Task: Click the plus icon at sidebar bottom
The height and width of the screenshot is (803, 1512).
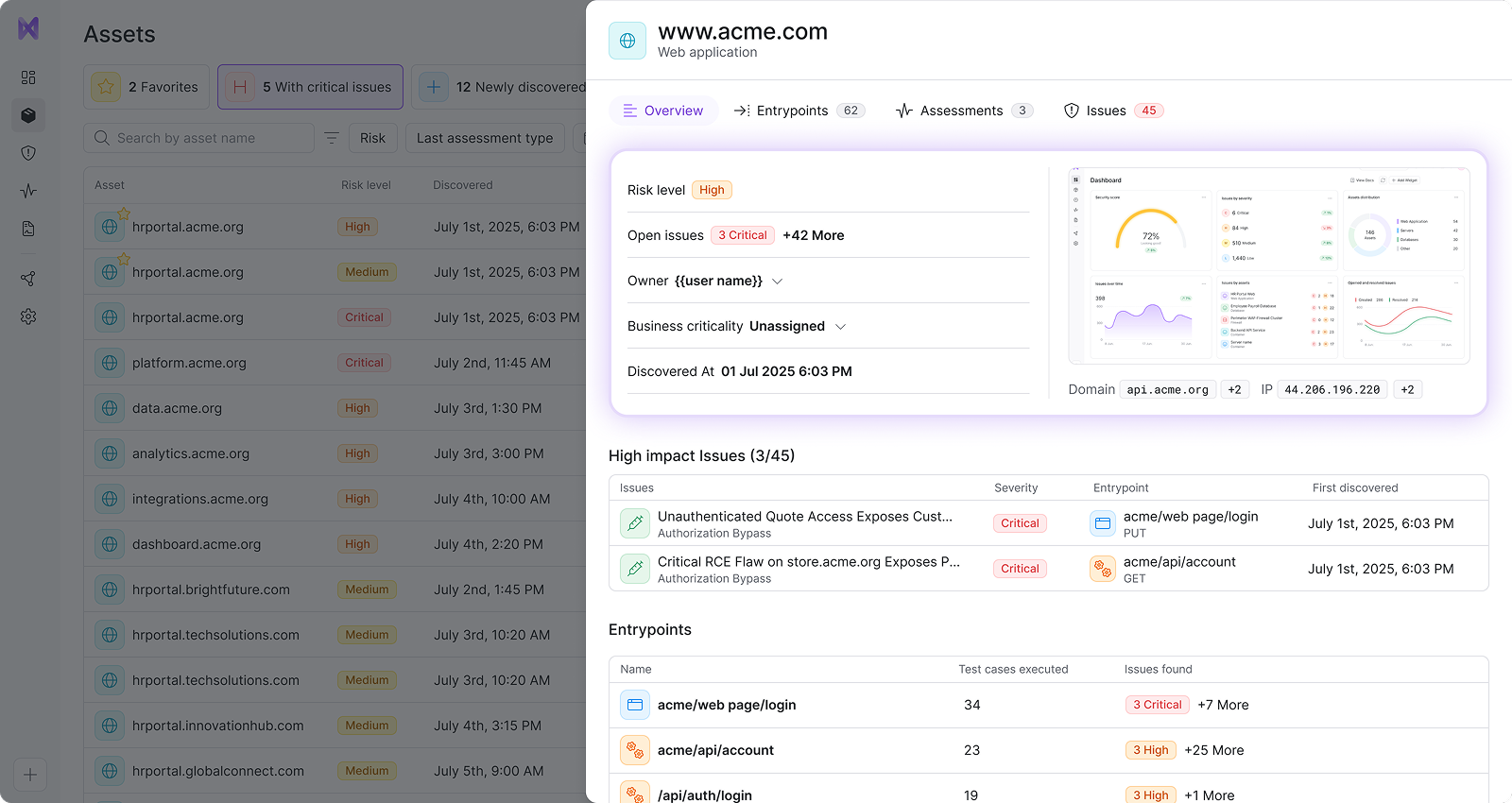Action: coord(30,775)
